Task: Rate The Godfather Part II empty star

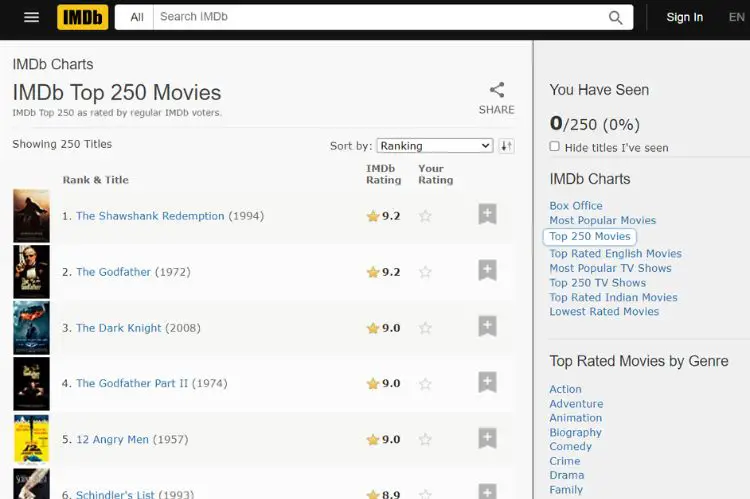Action: pyautogui.click(x=425, y=384)
